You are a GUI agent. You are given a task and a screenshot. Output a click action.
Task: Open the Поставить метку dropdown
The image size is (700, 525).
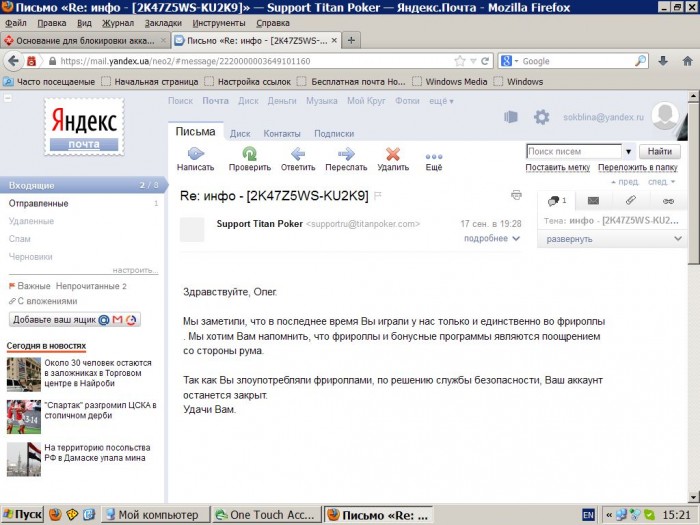coord(558,167)
